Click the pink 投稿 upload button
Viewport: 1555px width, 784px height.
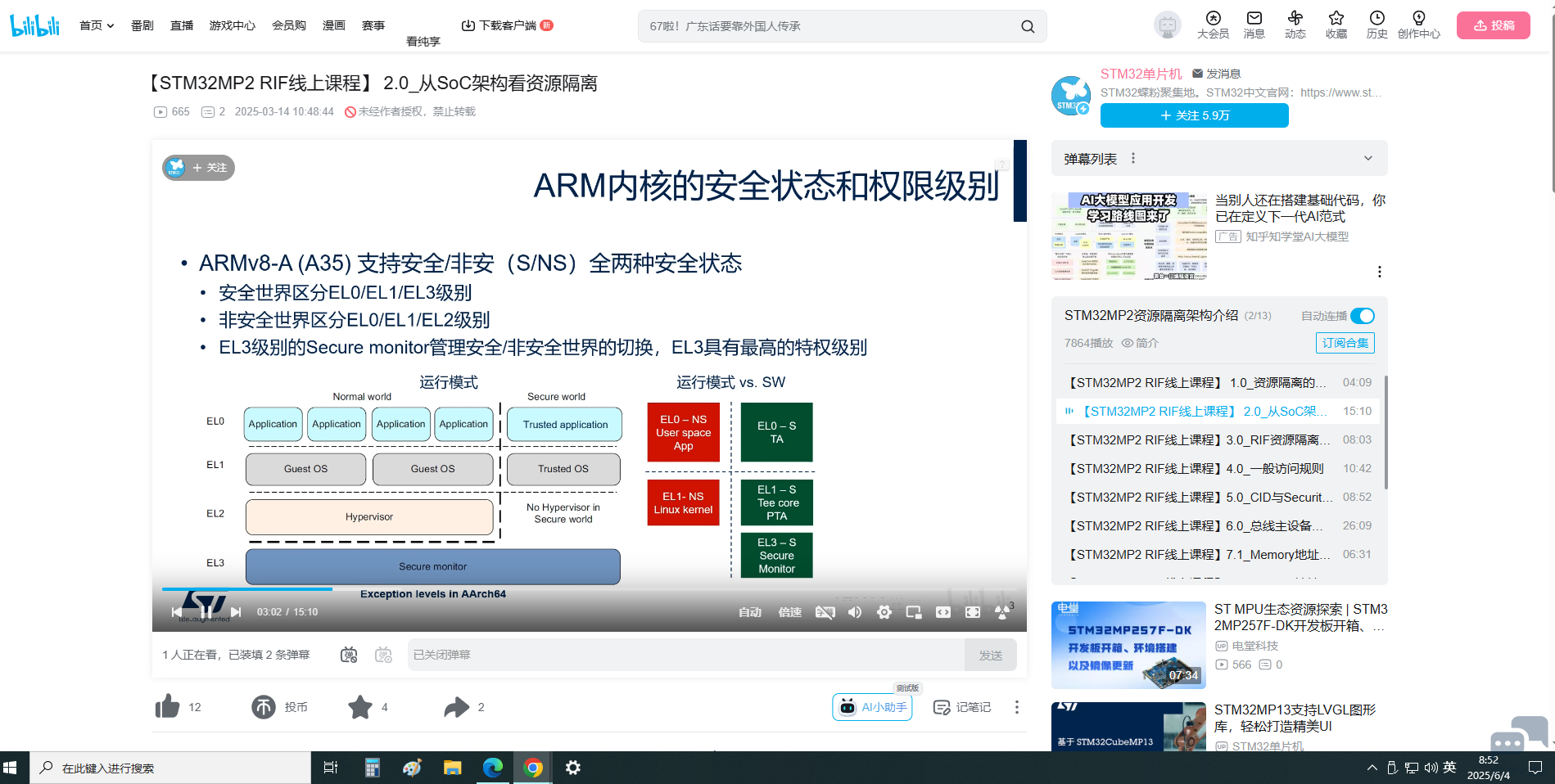click(x=1494, y=25)
